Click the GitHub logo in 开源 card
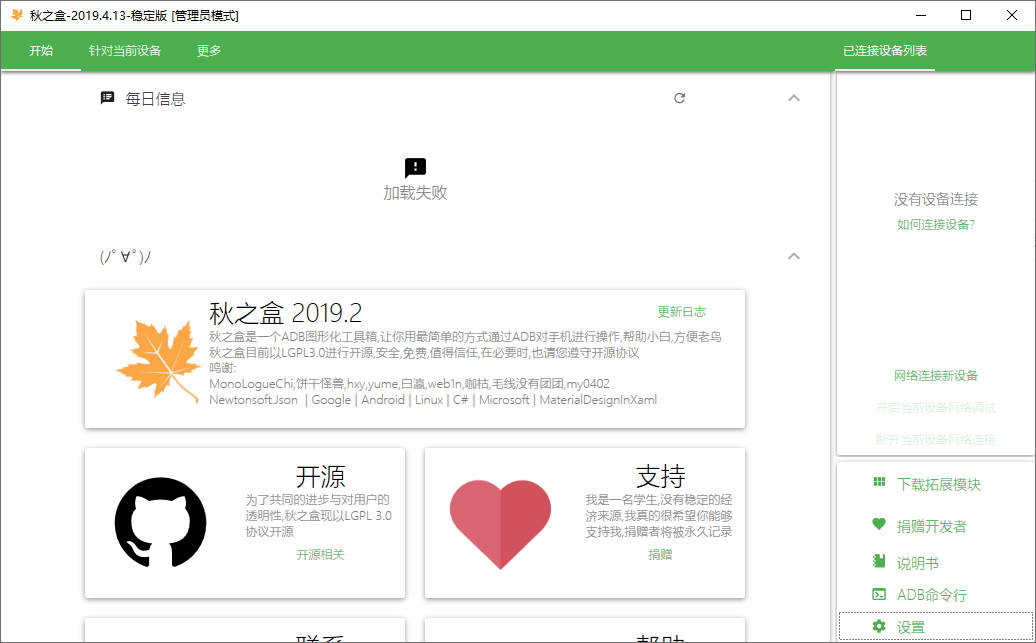The height and width of the screenshot is (643, 1036). point(160,522)
